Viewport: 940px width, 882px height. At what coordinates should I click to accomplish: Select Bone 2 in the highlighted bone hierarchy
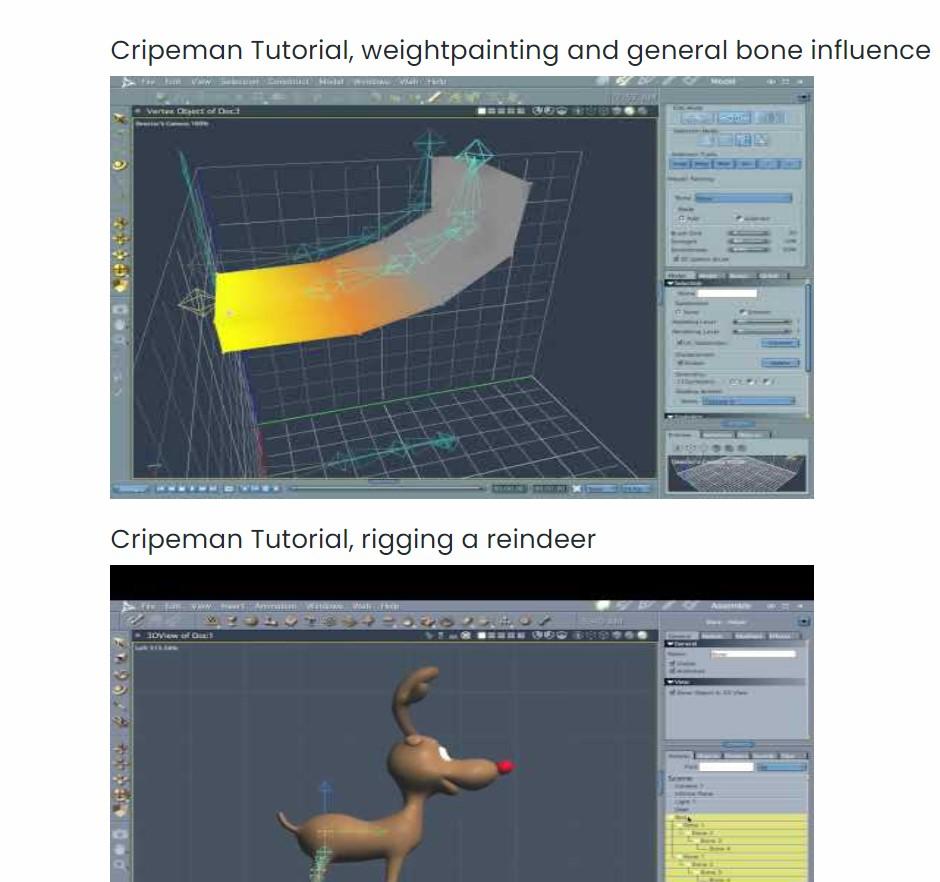tap(702, 833)
